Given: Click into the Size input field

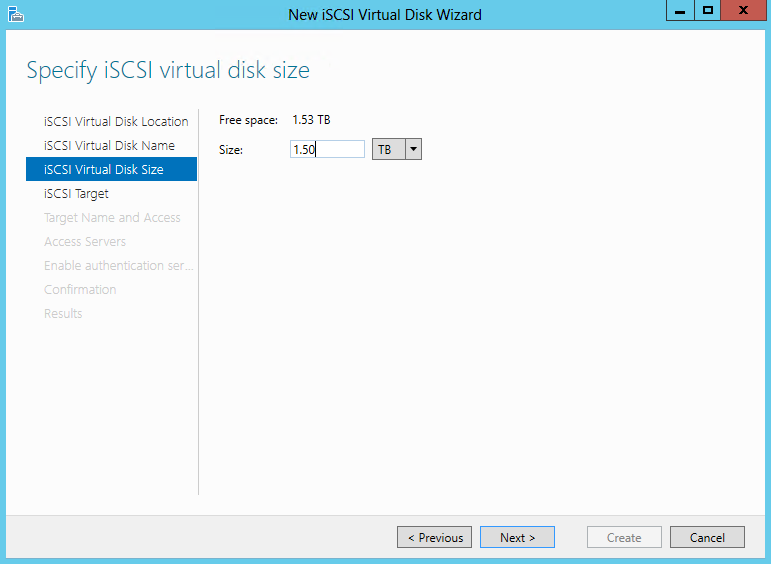Looking at the screenshot, I should click(327, 149).
